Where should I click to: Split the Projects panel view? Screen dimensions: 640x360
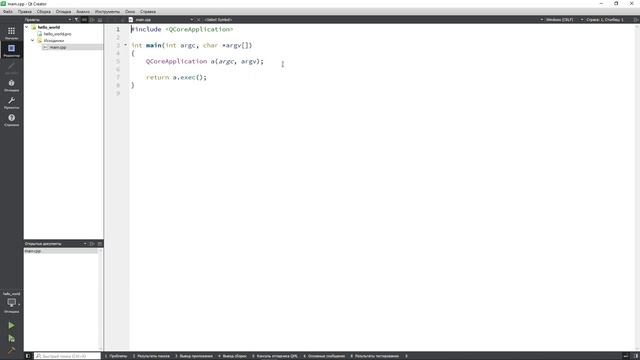click(92, 20)
